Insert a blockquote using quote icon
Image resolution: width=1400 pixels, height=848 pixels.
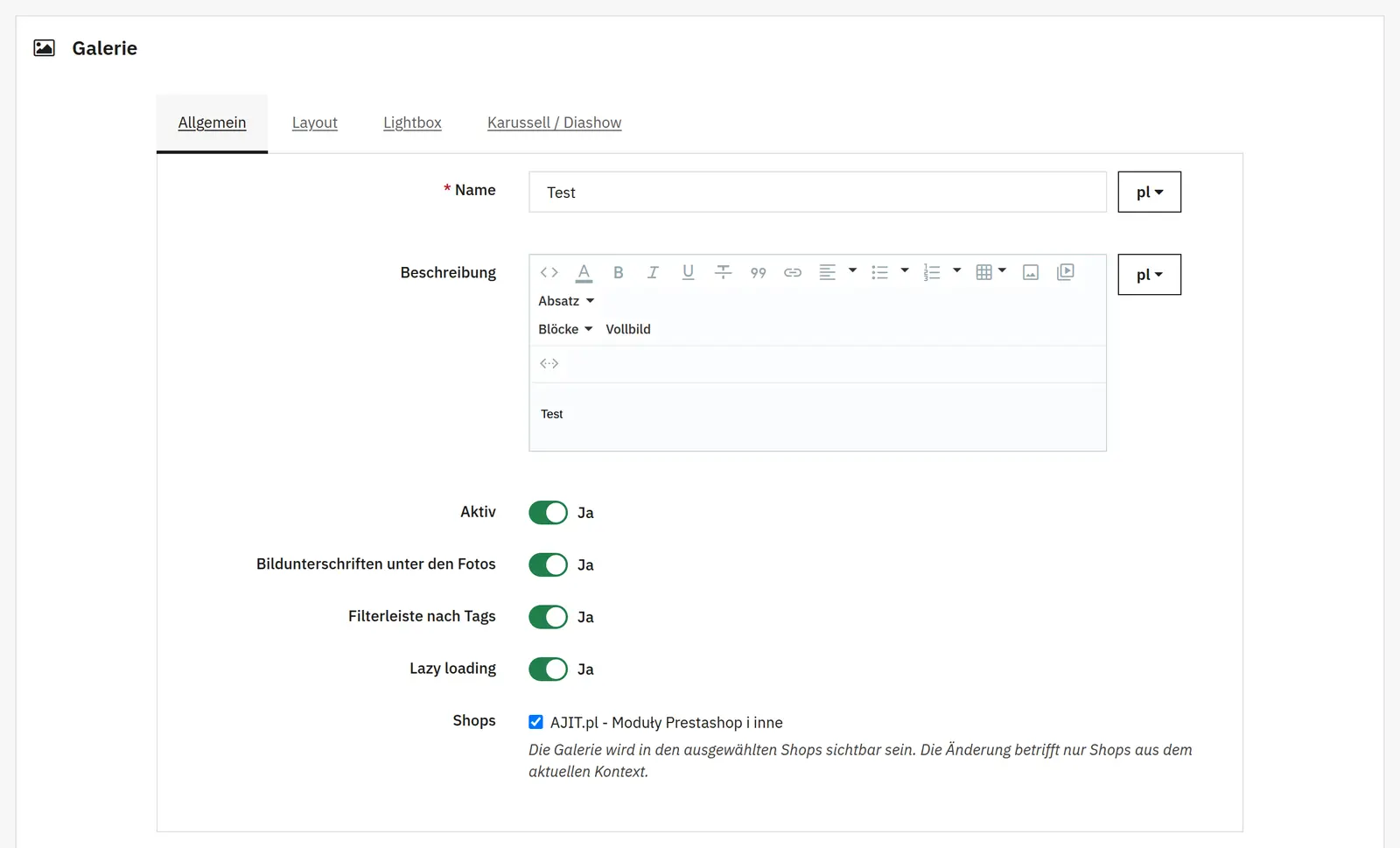click(758, 272)
